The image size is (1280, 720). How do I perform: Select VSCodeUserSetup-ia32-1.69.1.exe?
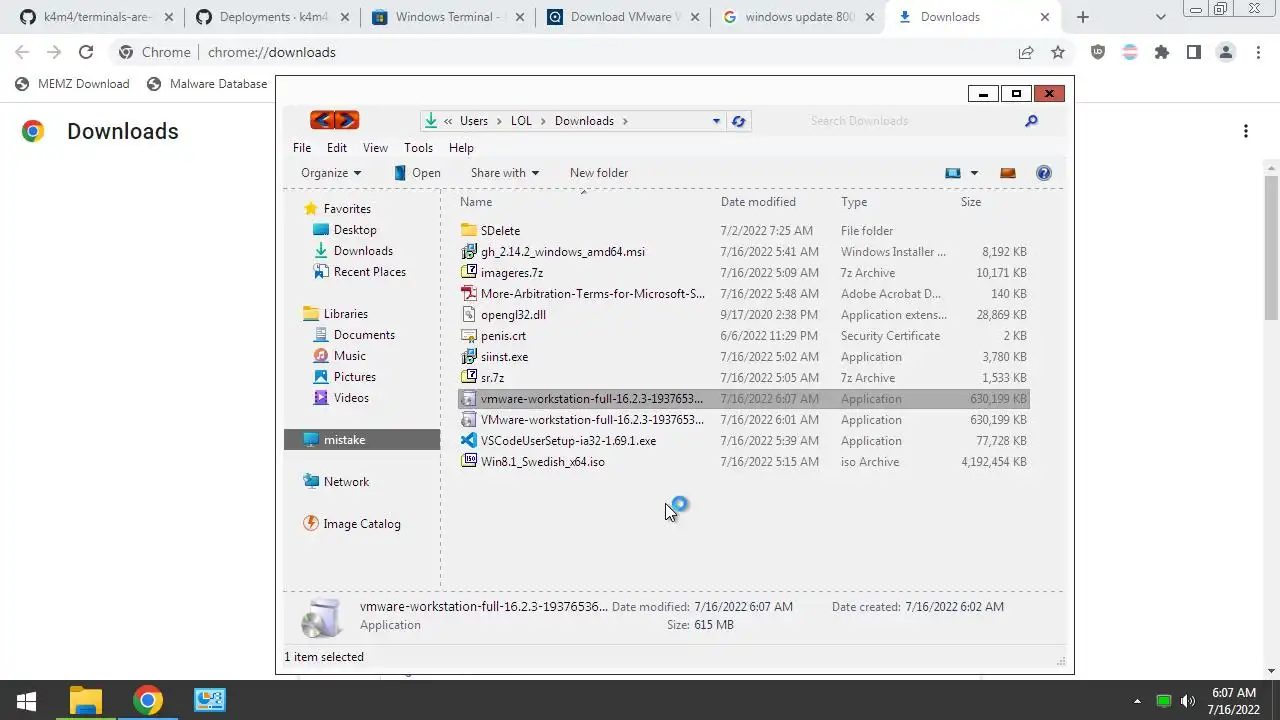[x=743, y=441]
